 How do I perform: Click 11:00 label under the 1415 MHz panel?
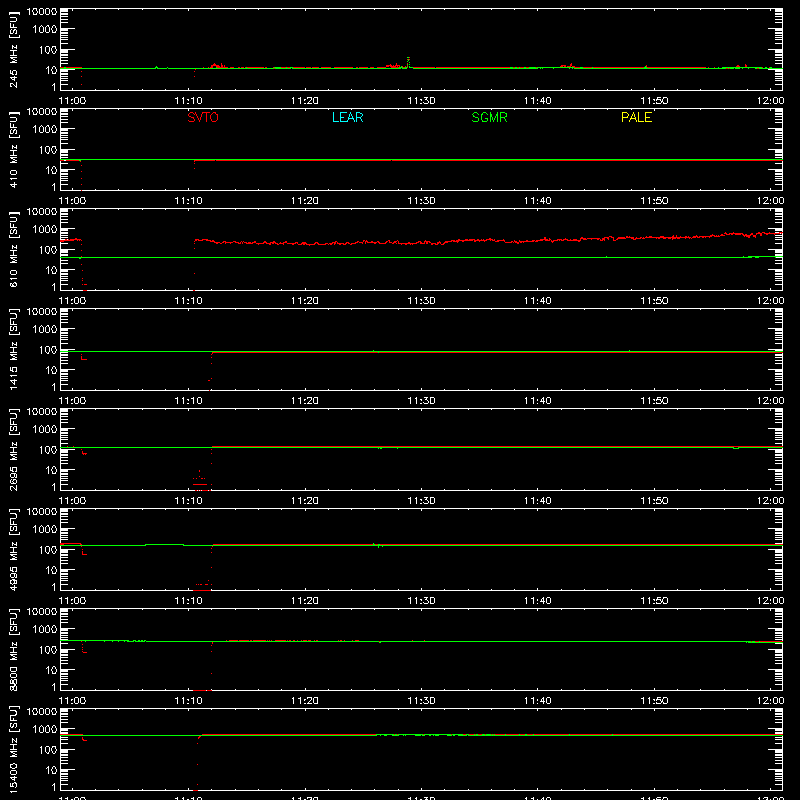[72, 401]
